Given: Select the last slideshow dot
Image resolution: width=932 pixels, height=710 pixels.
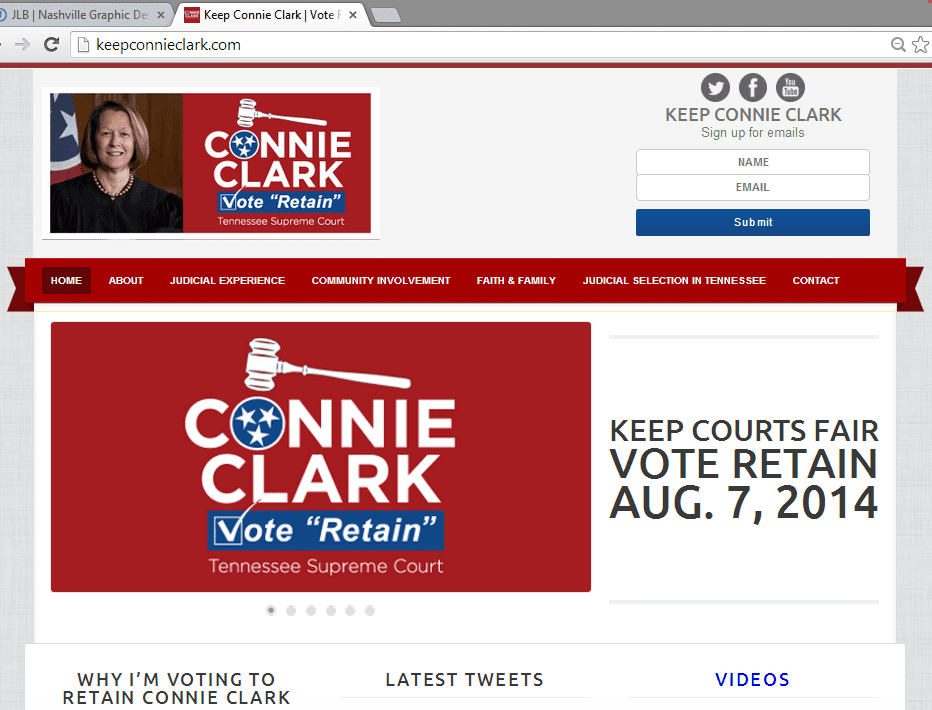Looking at the screenshot, I should coord(370,610).
